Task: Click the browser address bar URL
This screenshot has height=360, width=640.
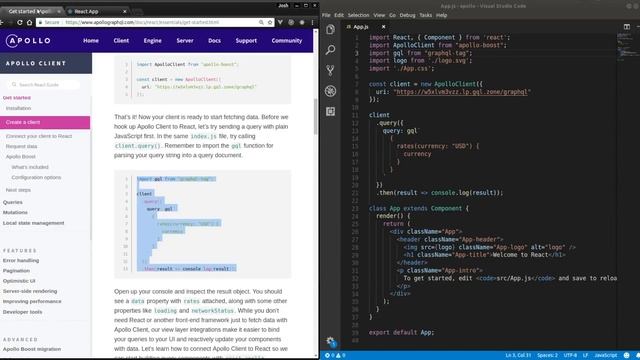Action: 142,22
